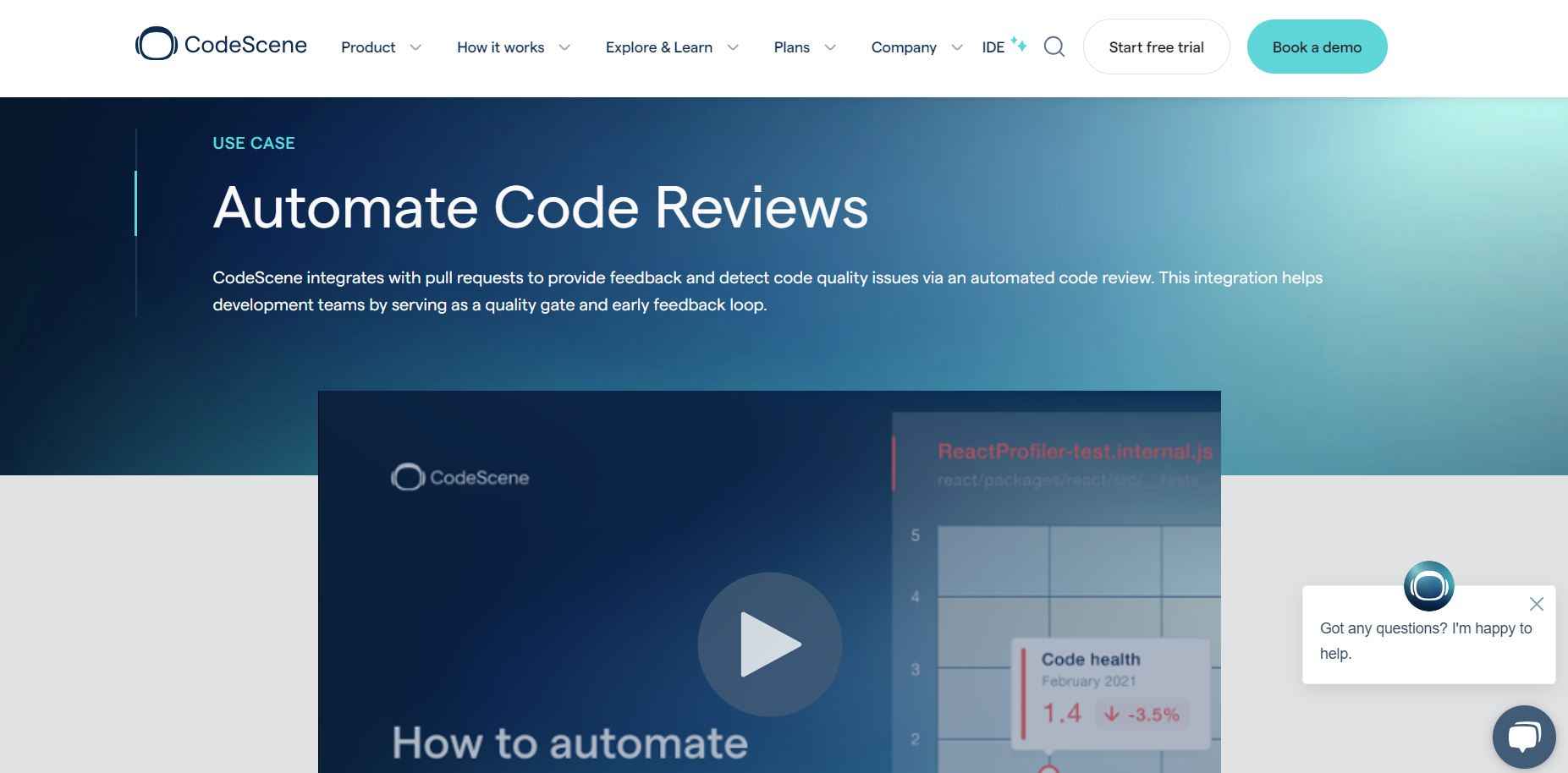Click the 'How to automate' video caption
The width and height of the screenshot is (1568, 773).
click(569, 743)
